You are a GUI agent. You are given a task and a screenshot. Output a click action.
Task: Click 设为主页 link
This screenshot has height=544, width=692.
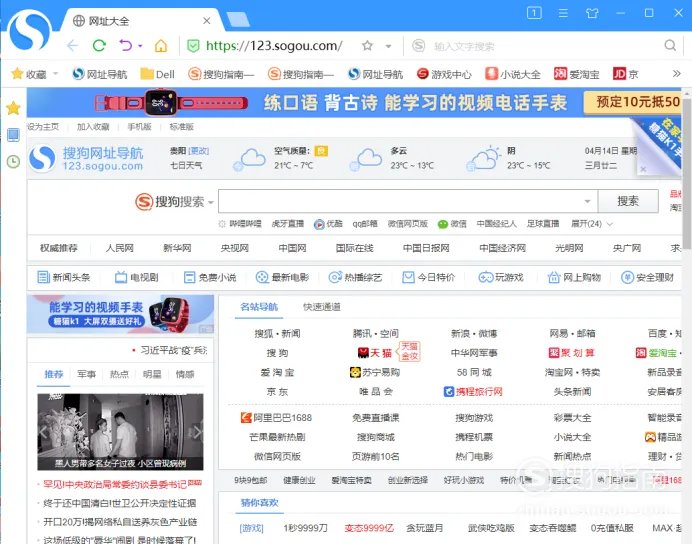tap(43, 127)
